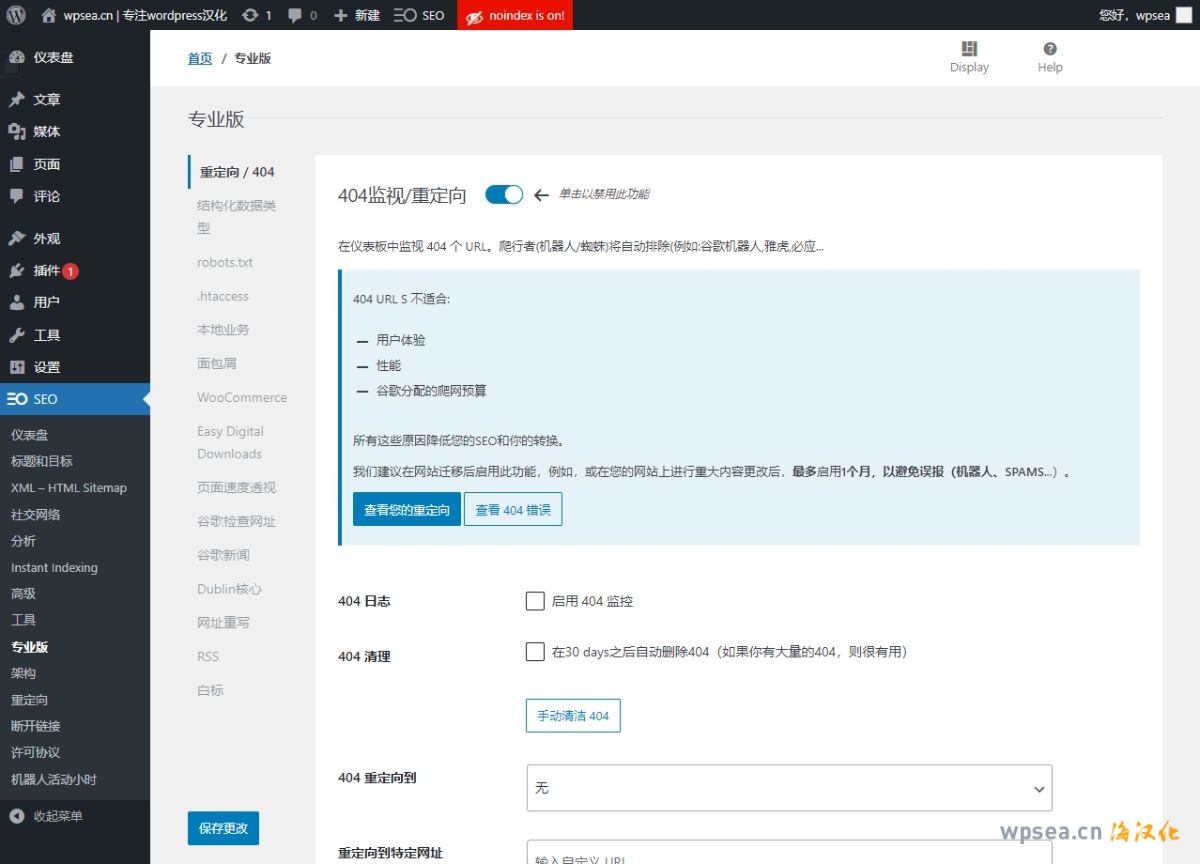The height and width of the screenshot is (864, 1200).
Task: Switch to the robots.txt tab
Action: [x=225, y=262]
